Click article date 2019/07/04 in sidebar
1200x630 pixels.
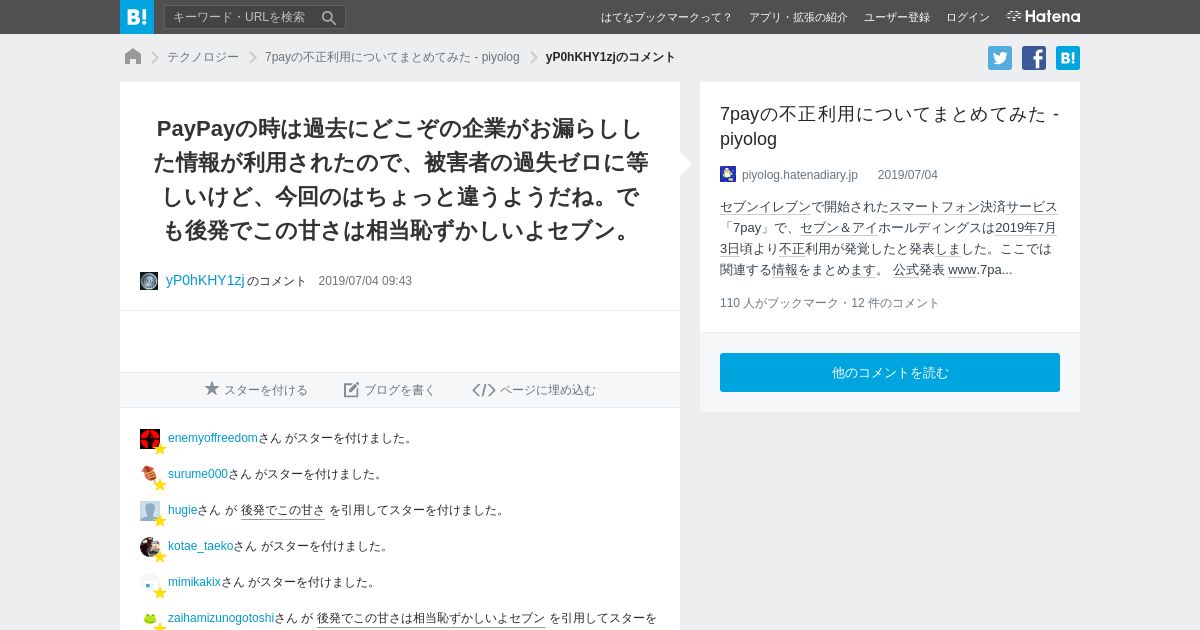pos(908,175)
